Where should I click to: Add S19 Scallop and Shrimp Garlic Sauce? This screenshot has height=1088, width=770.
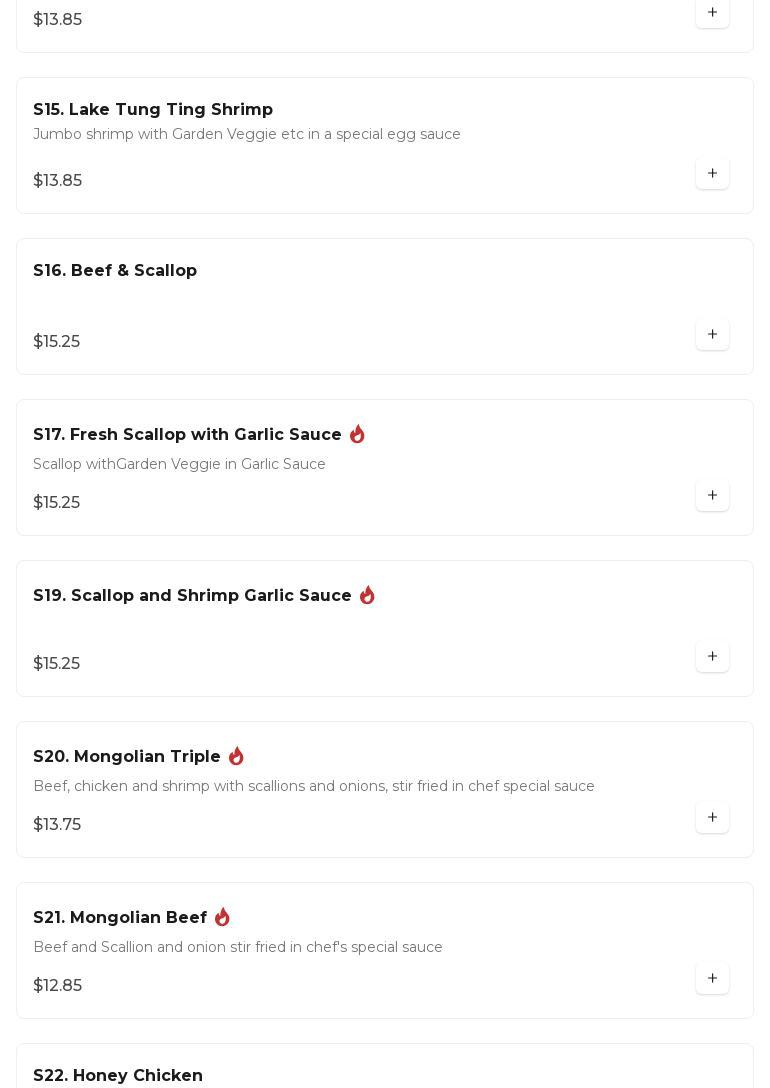[x=712, y=657]
